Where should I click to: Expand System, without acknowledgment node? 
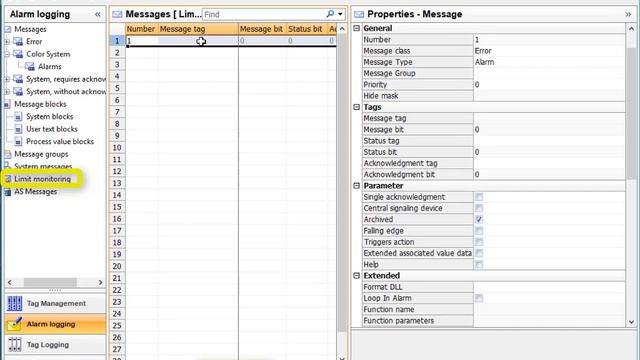pyautogui.click(x=7, y=91)
